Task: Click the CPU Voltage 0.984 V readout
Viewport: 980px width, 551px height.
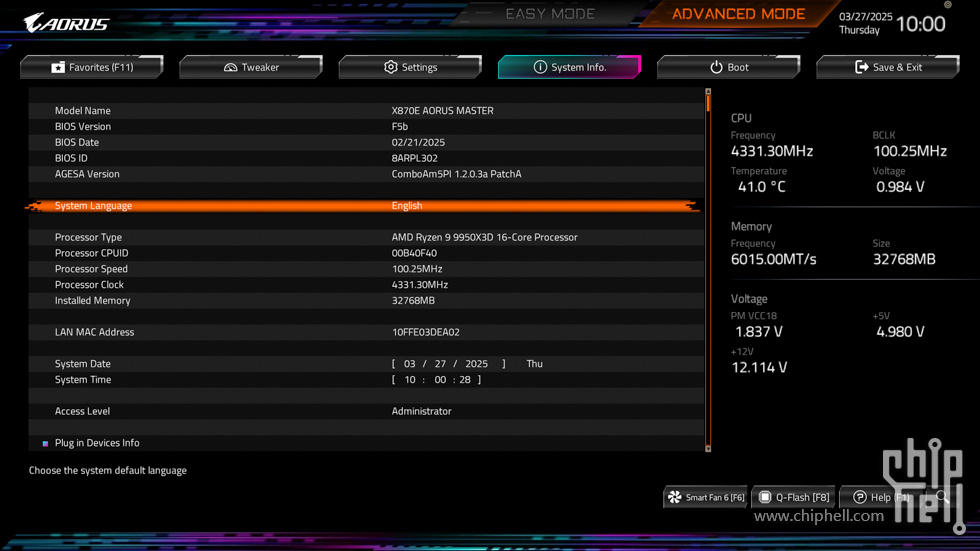Action: click(x=900, y=187)
